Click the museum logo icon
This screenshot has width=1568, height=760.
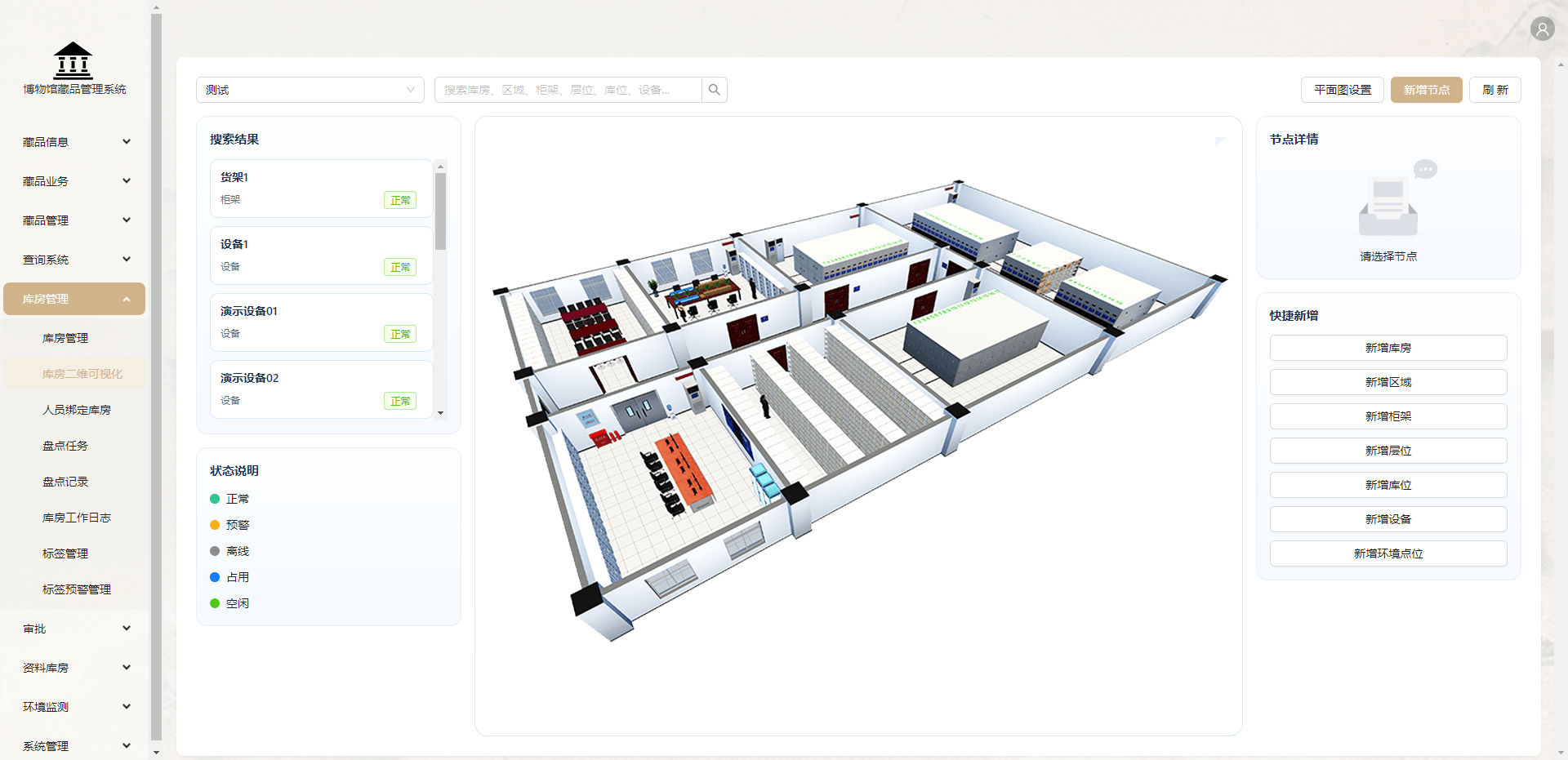point(73,60)
